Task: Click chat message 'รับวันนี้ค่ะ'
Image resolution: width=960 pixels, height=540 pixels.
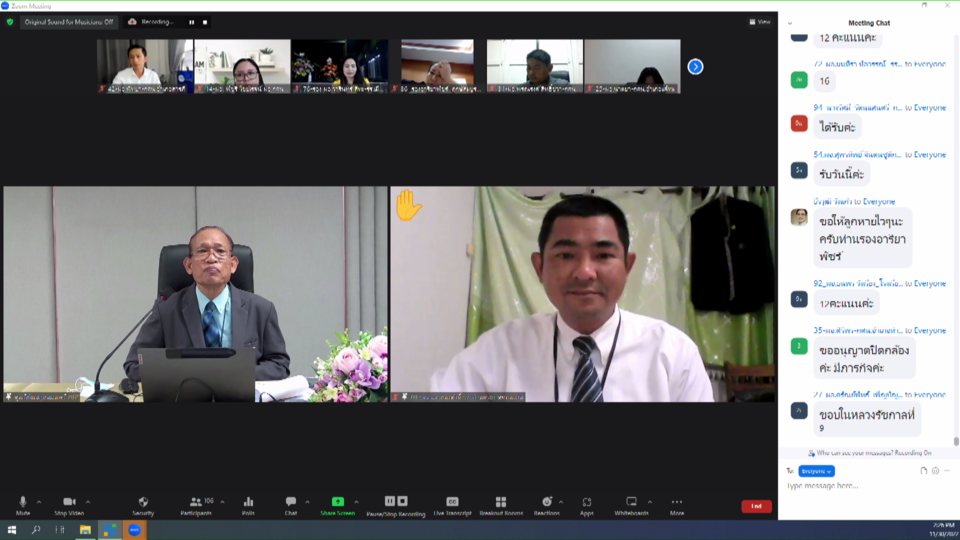Action: [841, 174]
